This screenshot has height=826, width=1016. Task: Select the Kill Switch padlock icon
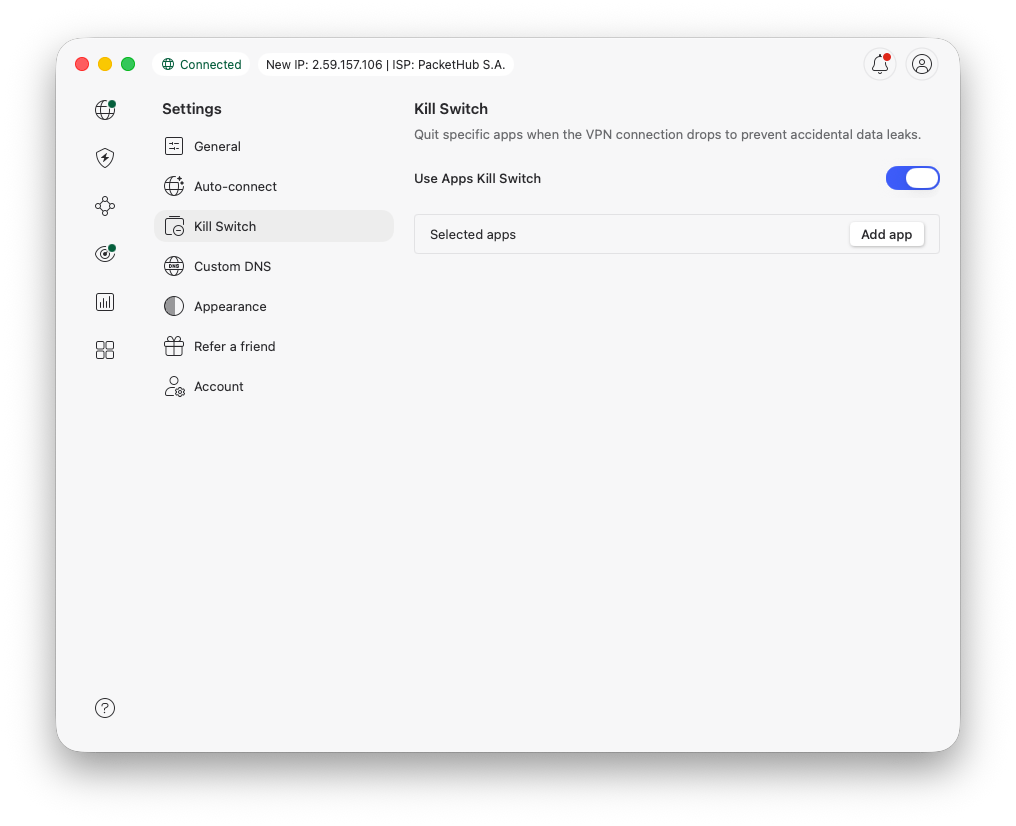tap(174, 226)
